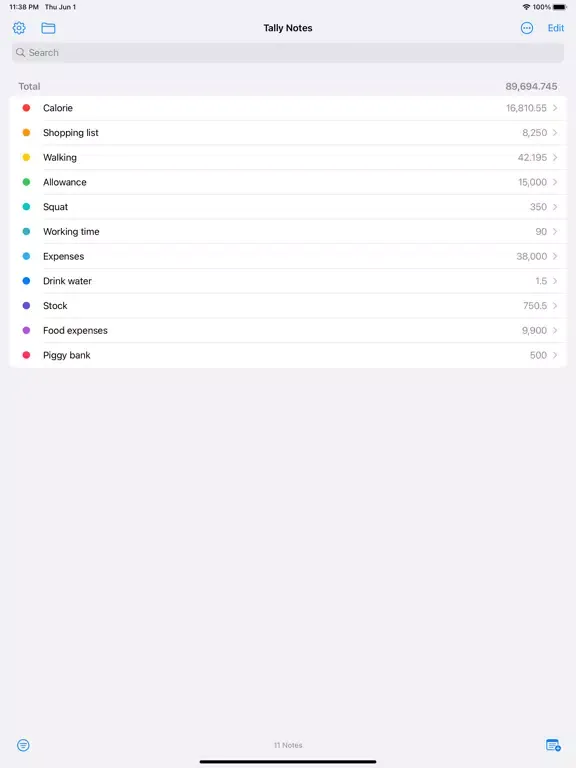This screenshot has height=768, width=576.
Task: Open the settings gear icon
Action: pyautogui.click(x=19, y=28)
